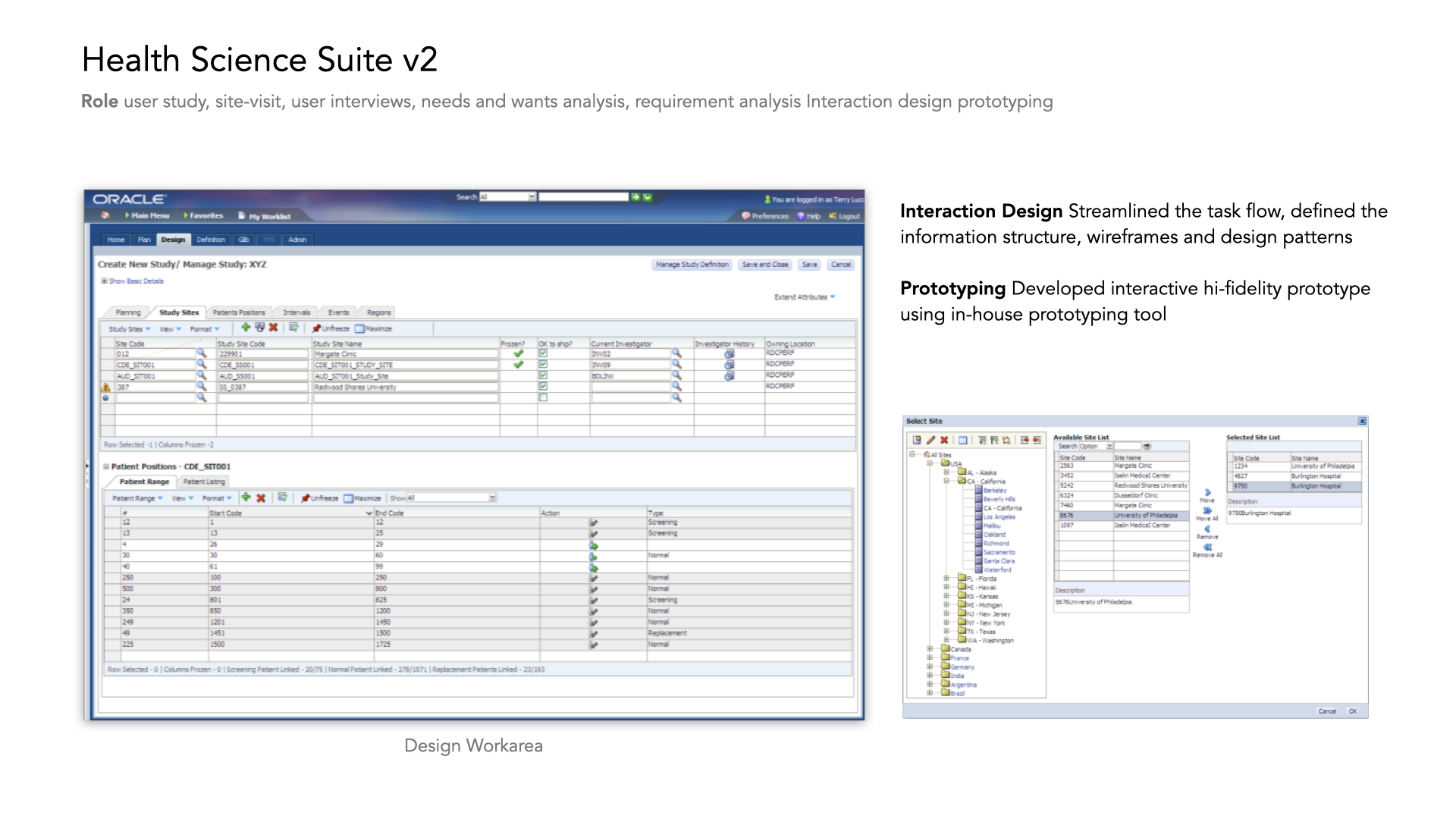This screenshot has width=1456, height=819.
Task: Click Maximize icon in Patient Range toolbar
Action: [349, 498]
